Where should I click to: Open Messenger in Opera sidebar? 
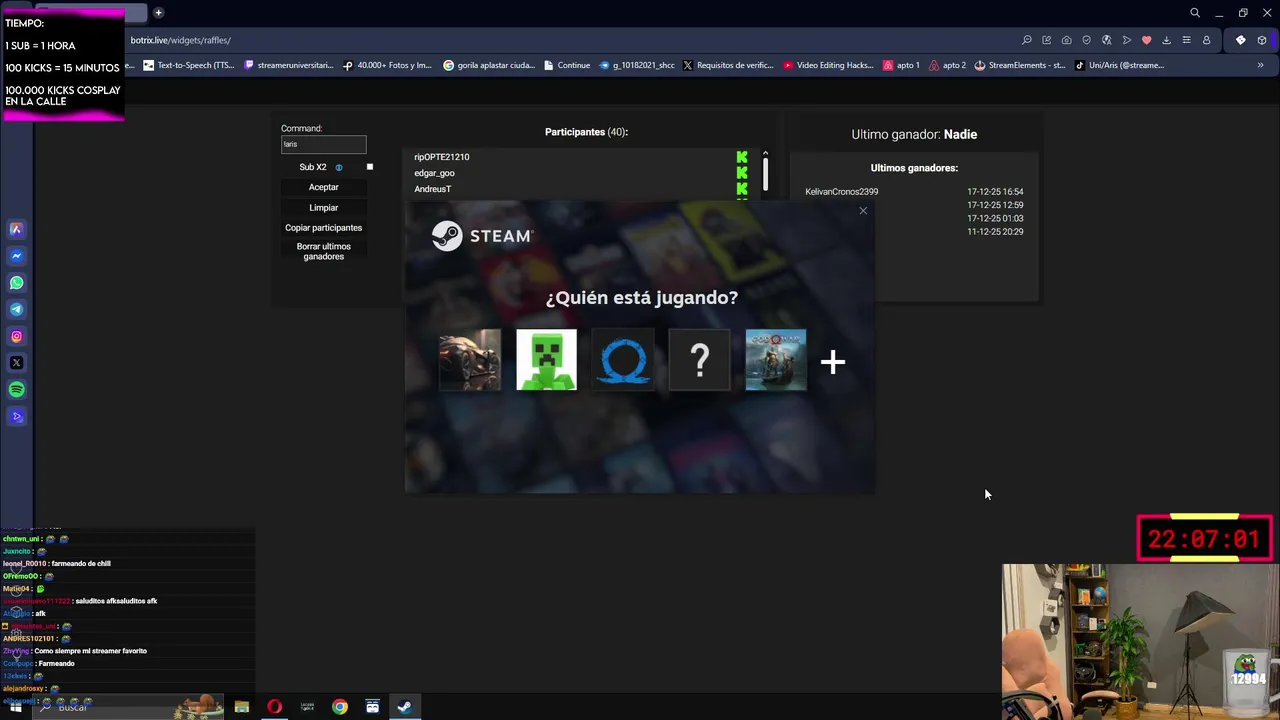[16, 256]
